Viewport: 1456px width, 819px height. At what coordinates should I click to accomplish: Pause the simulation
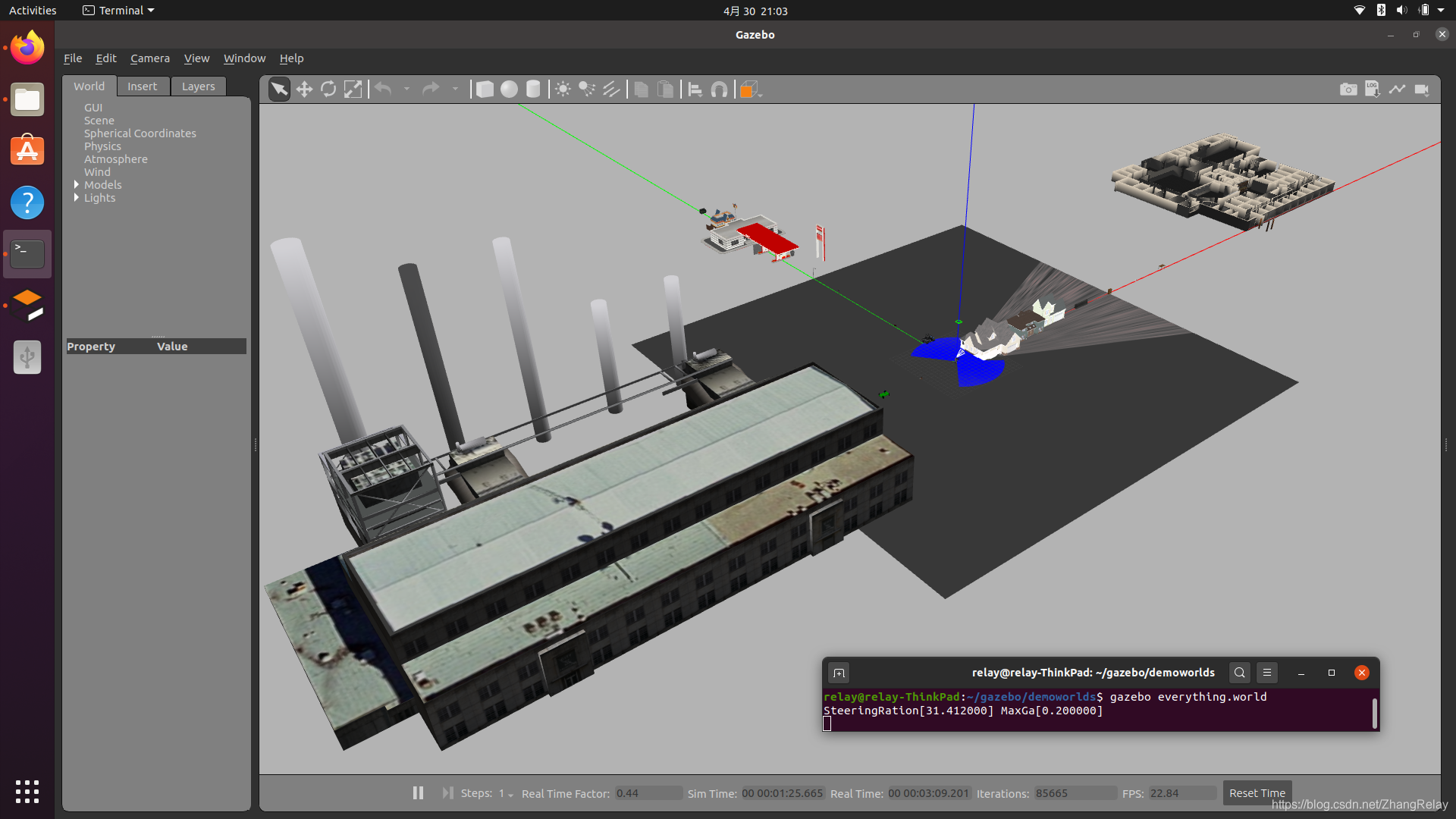tap(418, 792)
